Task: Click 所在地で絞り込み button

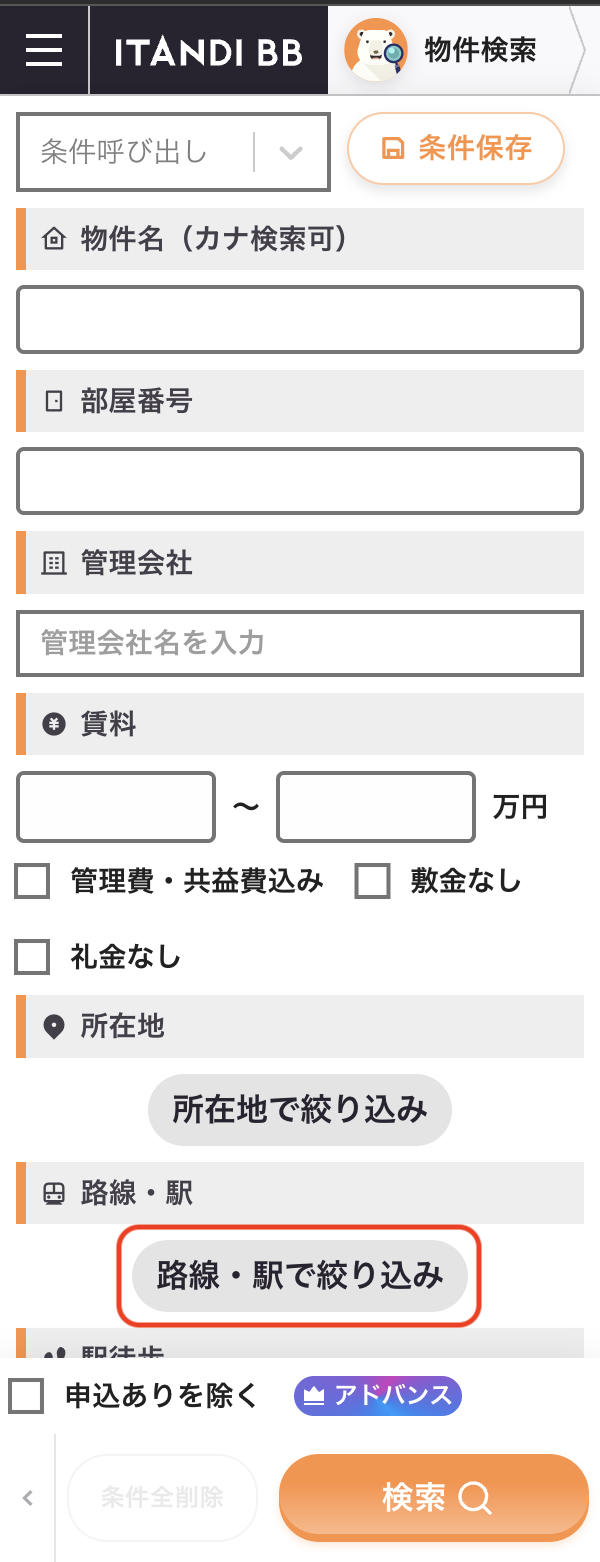Action: [300, 1110]
